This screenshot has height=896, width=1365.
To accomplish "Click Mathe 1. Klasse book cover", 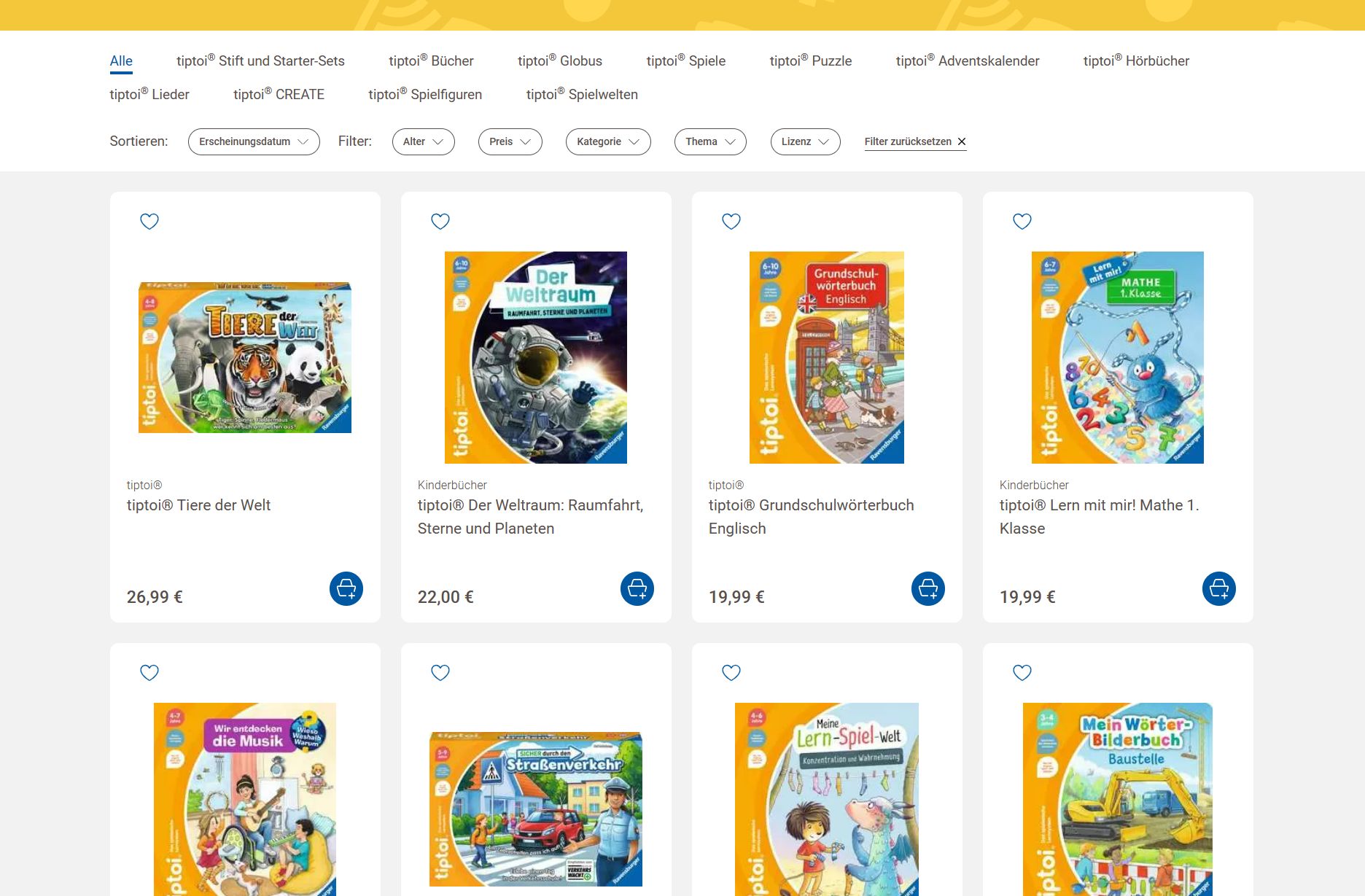I will (x=1118, y=357).
